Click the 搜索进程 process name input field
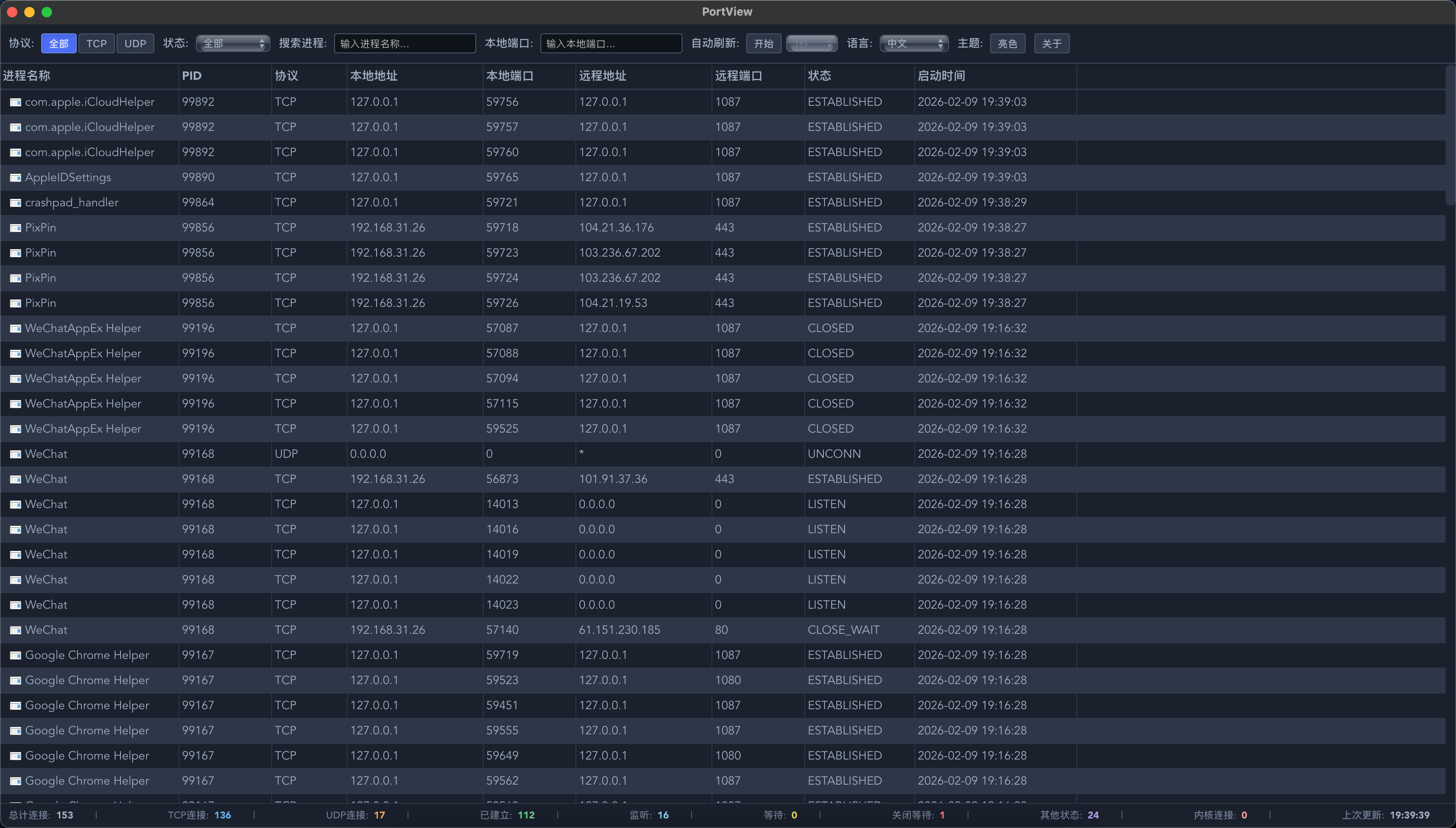Screen dimensions: 1456x828 [405, 43]
